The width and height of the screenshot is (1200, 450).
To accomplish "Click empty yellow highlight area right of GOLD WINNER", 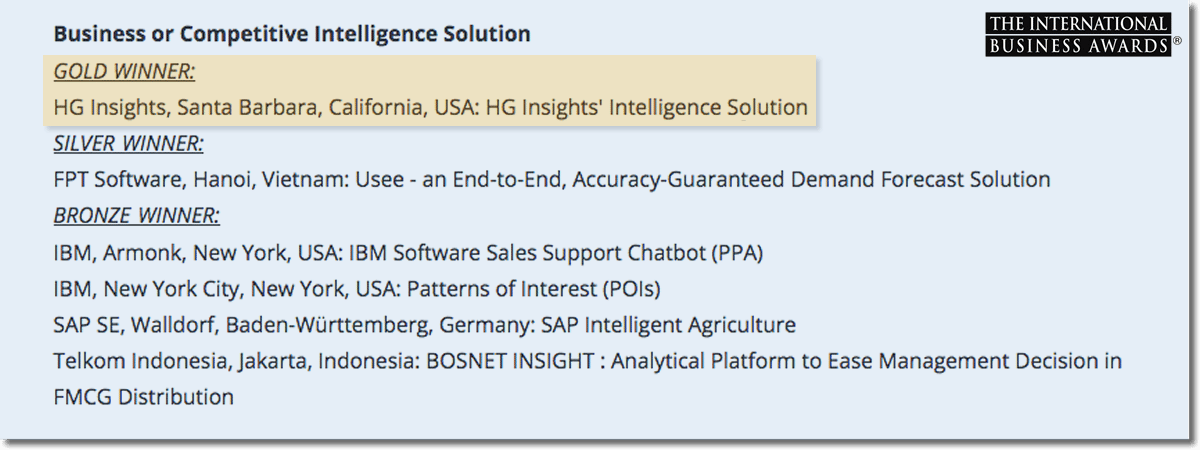I will 500,71.
